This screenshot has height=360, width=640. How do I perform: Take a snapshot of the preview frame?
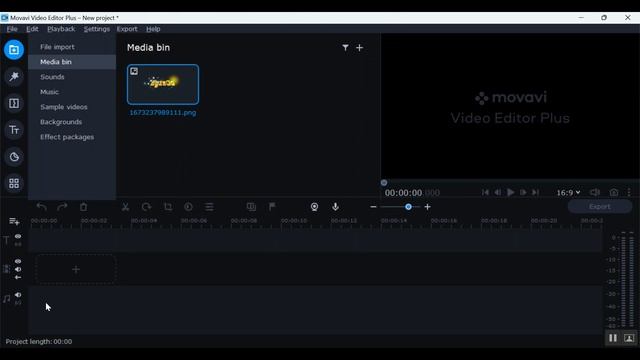(614, 192)
